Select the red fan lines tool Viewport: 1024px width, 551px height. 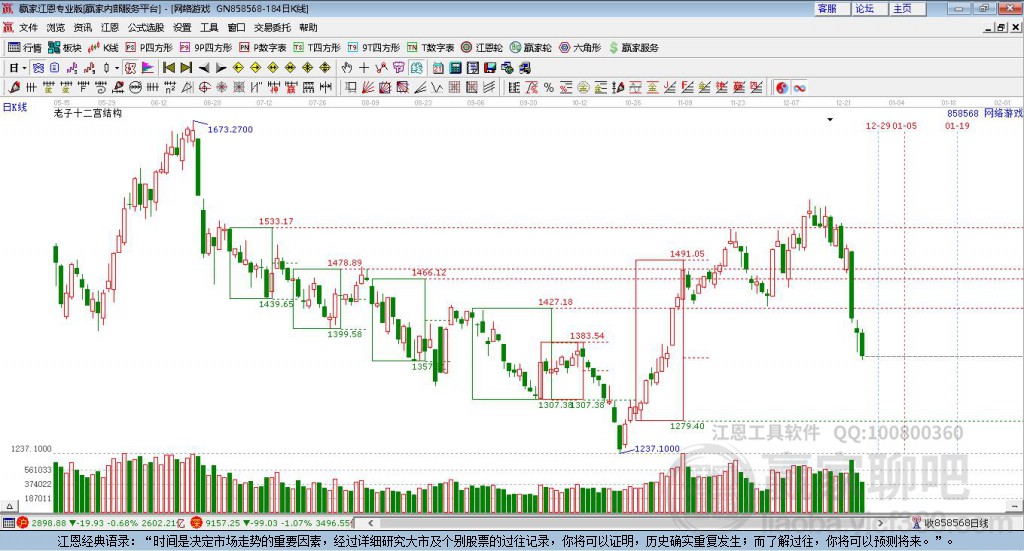click(x=367, y=87)
